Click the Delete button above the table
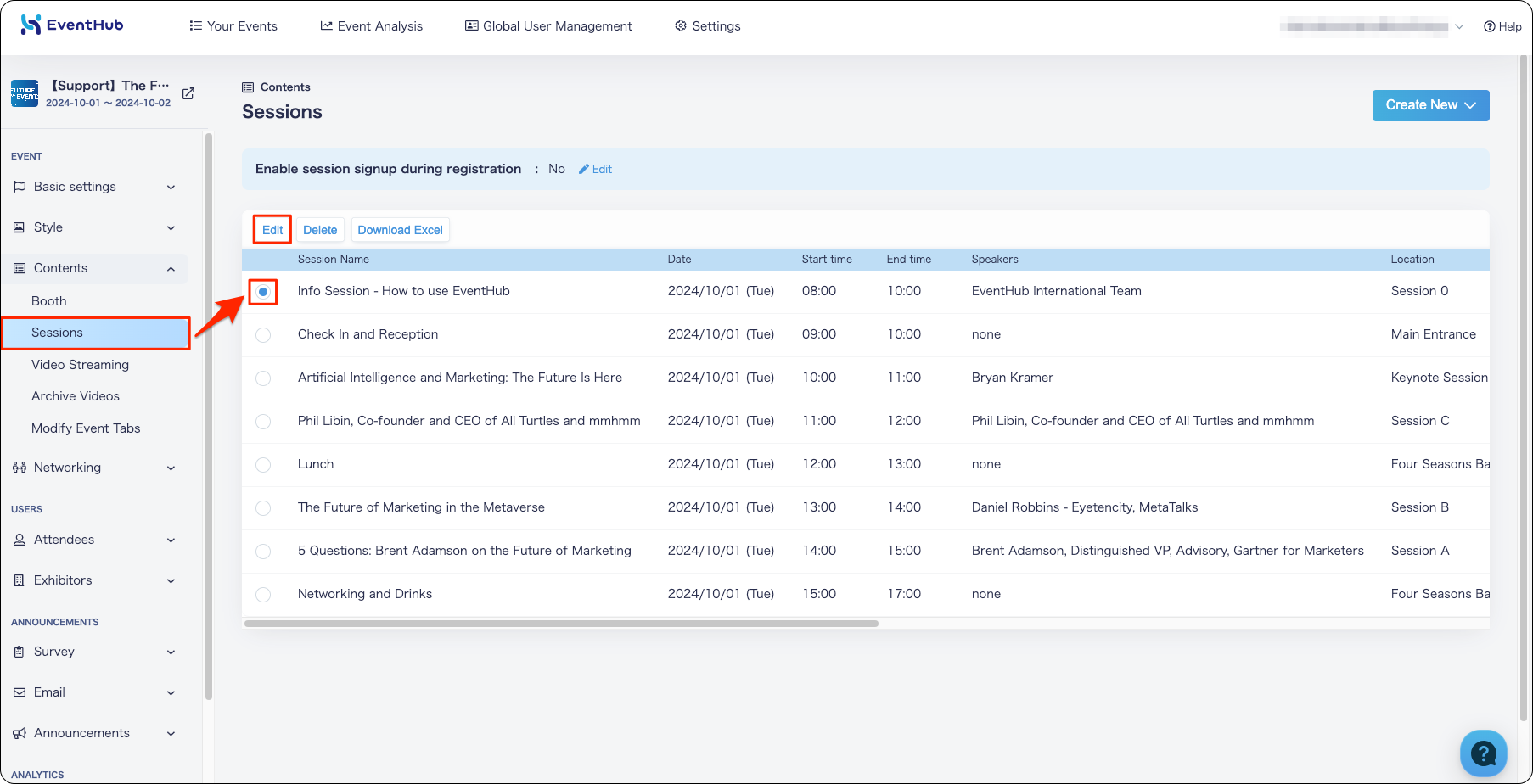This screenshot has width=1533, height=784. coord(320,230)
